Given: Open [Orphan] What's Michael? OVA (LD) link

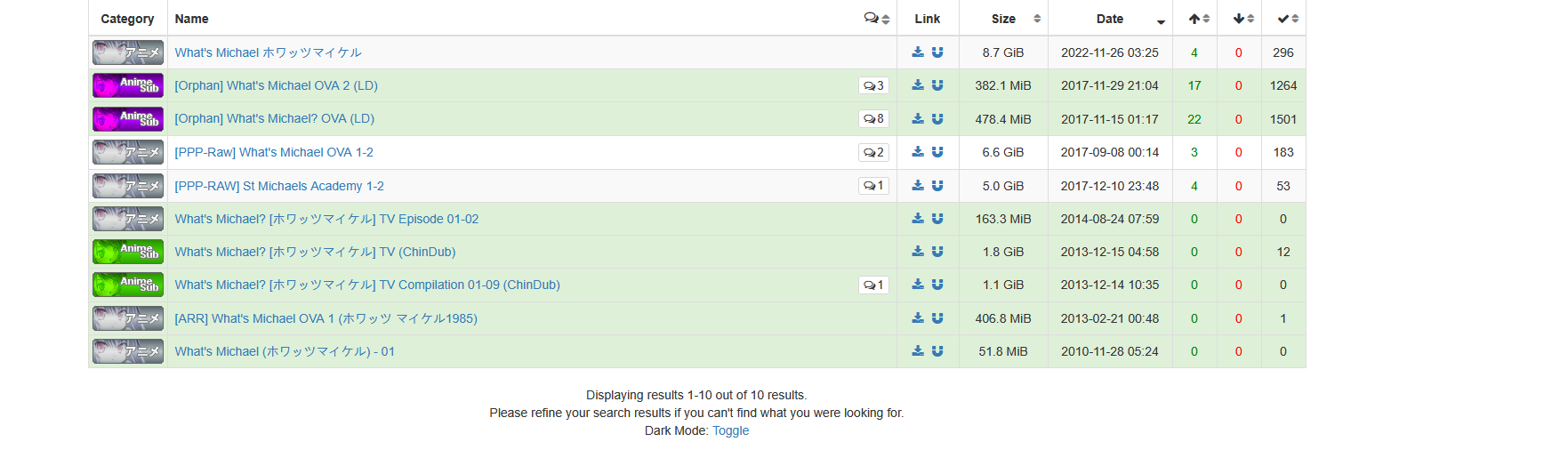Looking at the screenshot, I should pos(274,119).
